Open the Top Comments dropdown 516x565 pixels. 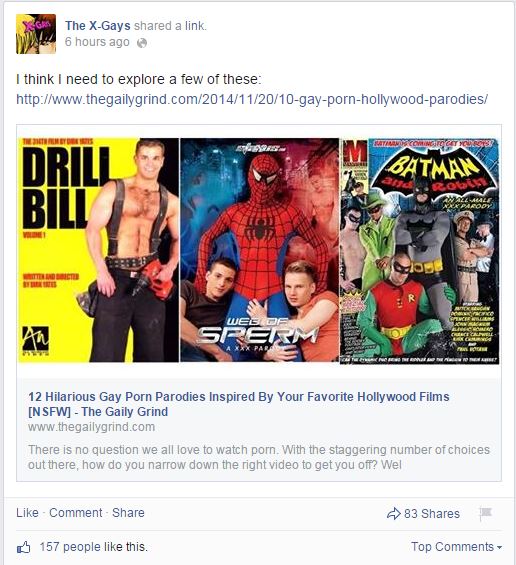click(457, 547)
